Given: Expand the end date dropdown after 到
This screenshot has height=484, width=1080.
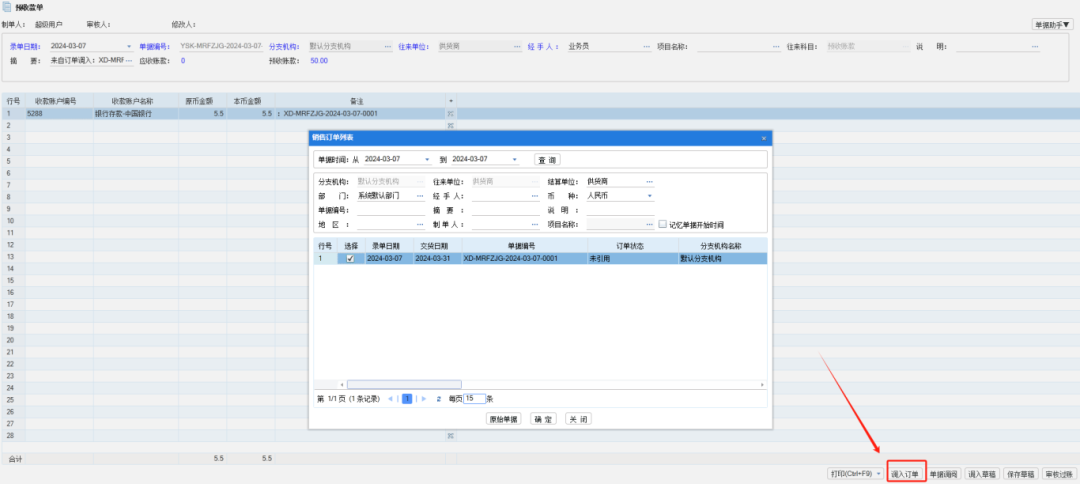Looking at the screenshot, I should click(x=515, y=159).
